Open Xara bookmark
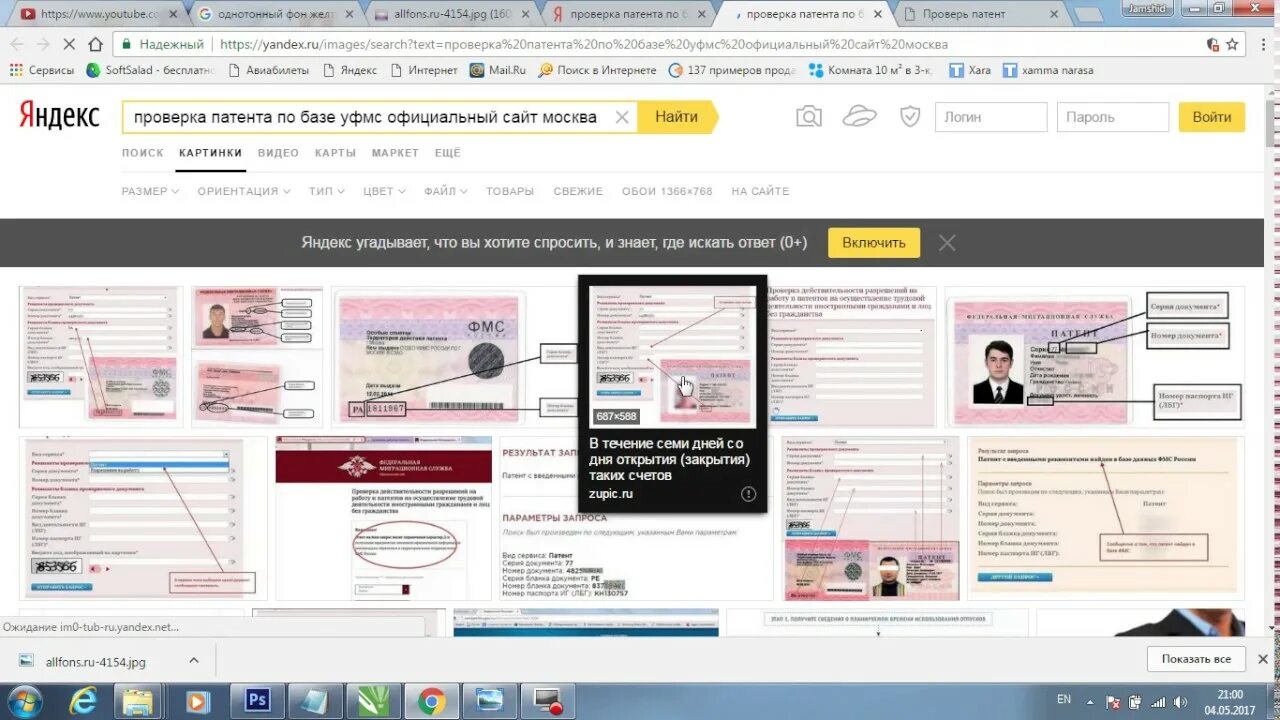 tap(970, 70)
